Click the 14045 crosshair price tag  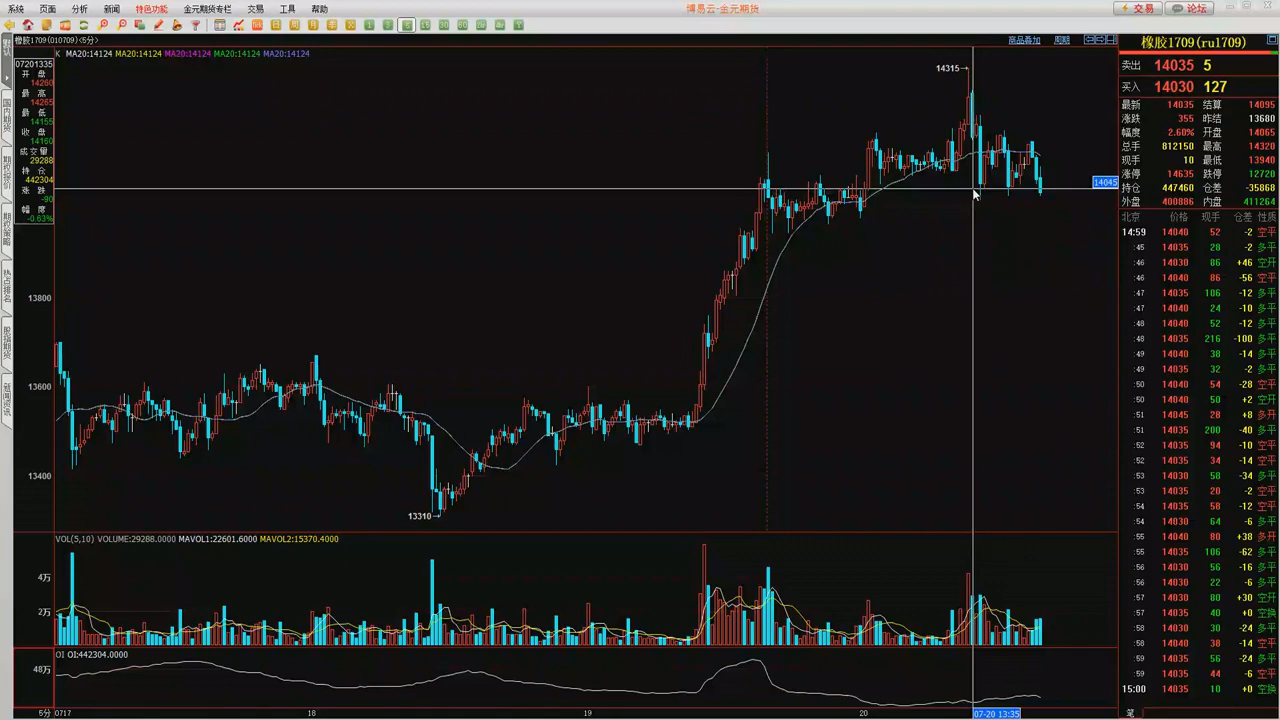[x=1105, y=182]
